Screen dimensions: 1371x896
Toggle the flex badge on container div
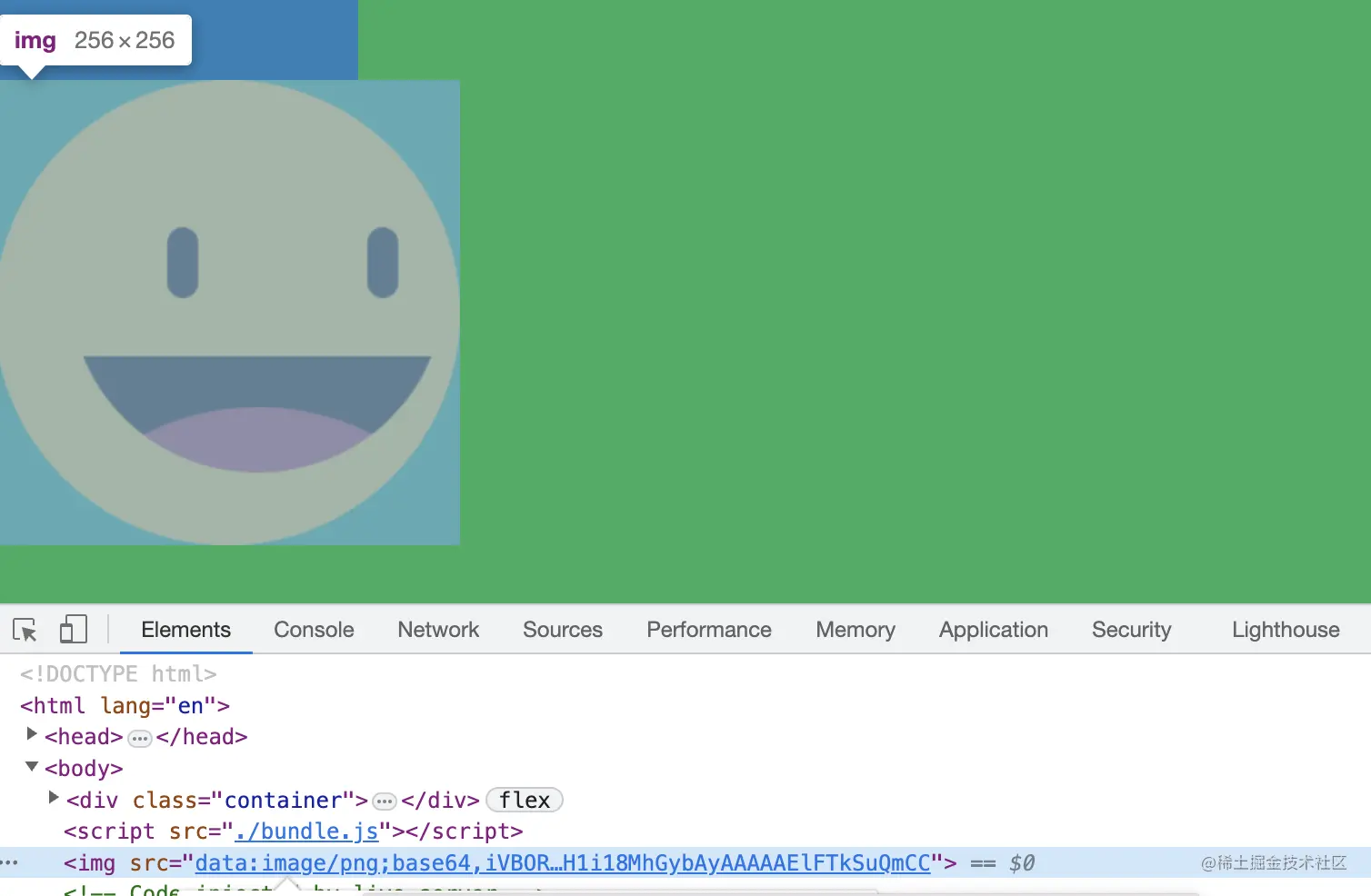pyautogui.click(x=525, y=800)
